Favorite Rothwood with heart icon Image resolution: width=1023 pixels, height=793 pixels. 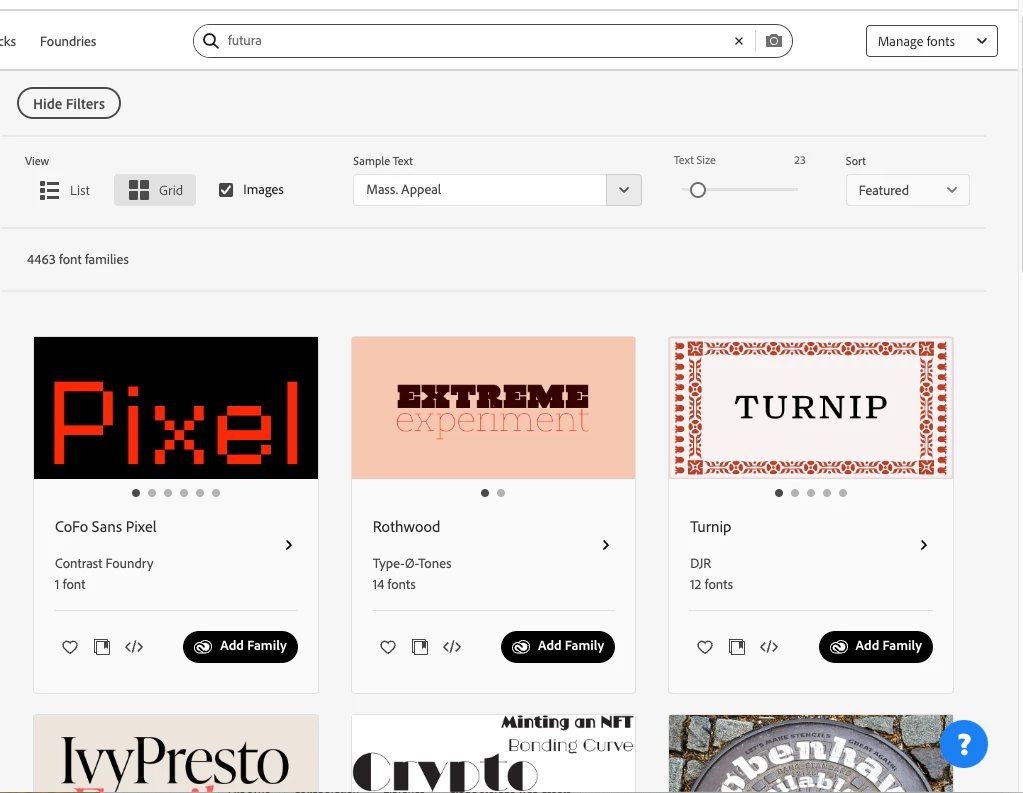pos(388,647)
